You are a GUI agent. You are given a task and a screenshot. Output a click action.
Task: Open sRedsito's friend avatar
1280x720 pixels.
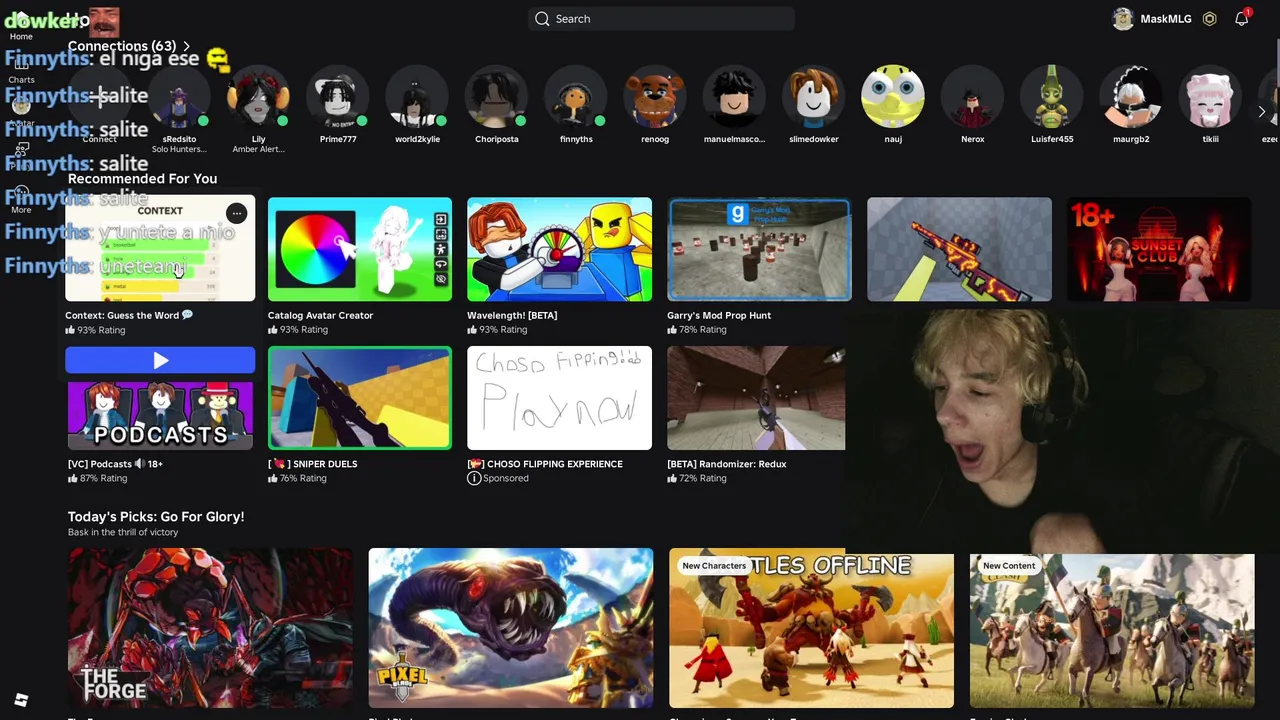[x=179, y=96]
